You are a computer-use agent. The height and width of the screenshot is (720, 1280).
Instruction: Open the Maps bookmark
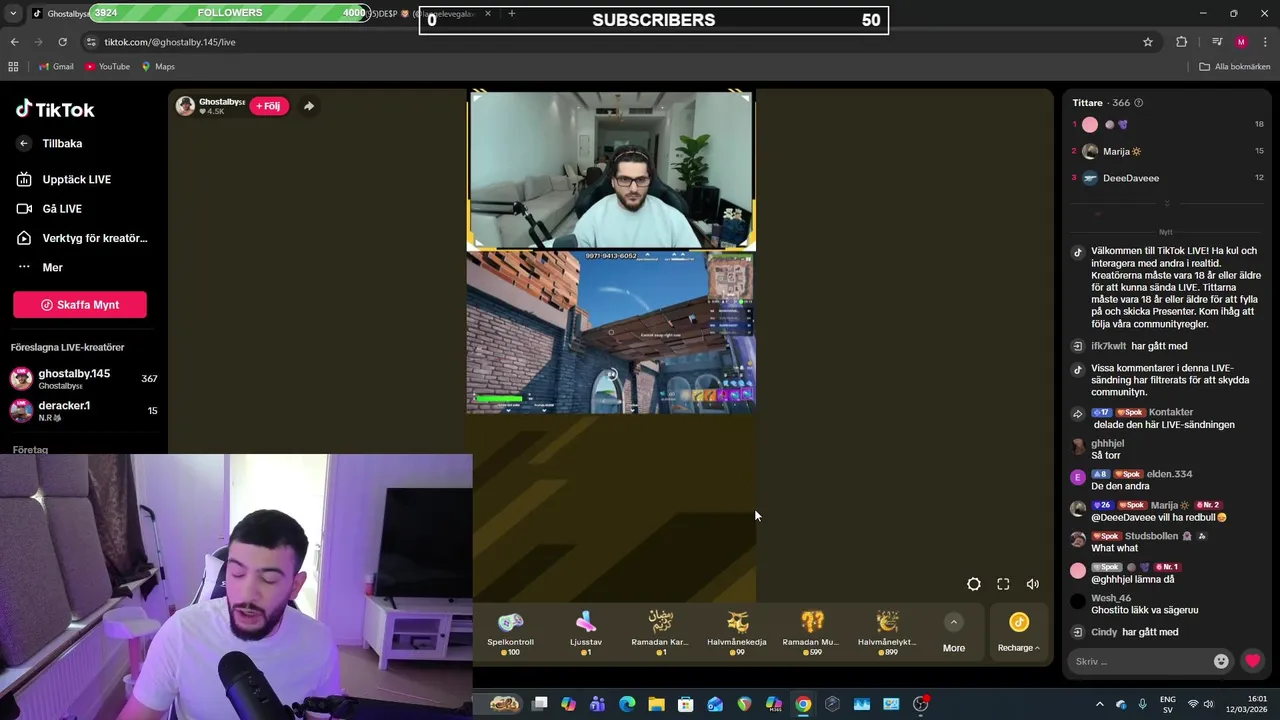[x=158, y=67]
